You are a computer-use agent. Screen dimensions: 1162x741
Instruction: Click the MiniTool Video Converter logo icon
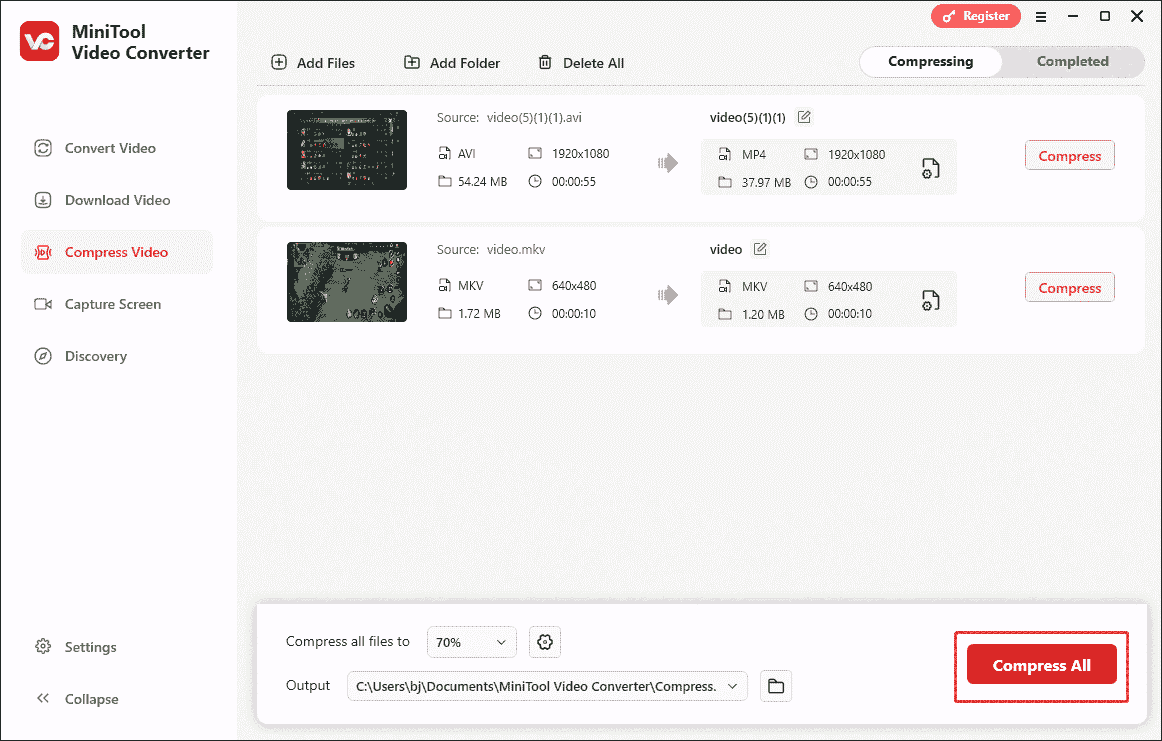tap(39, 41)
